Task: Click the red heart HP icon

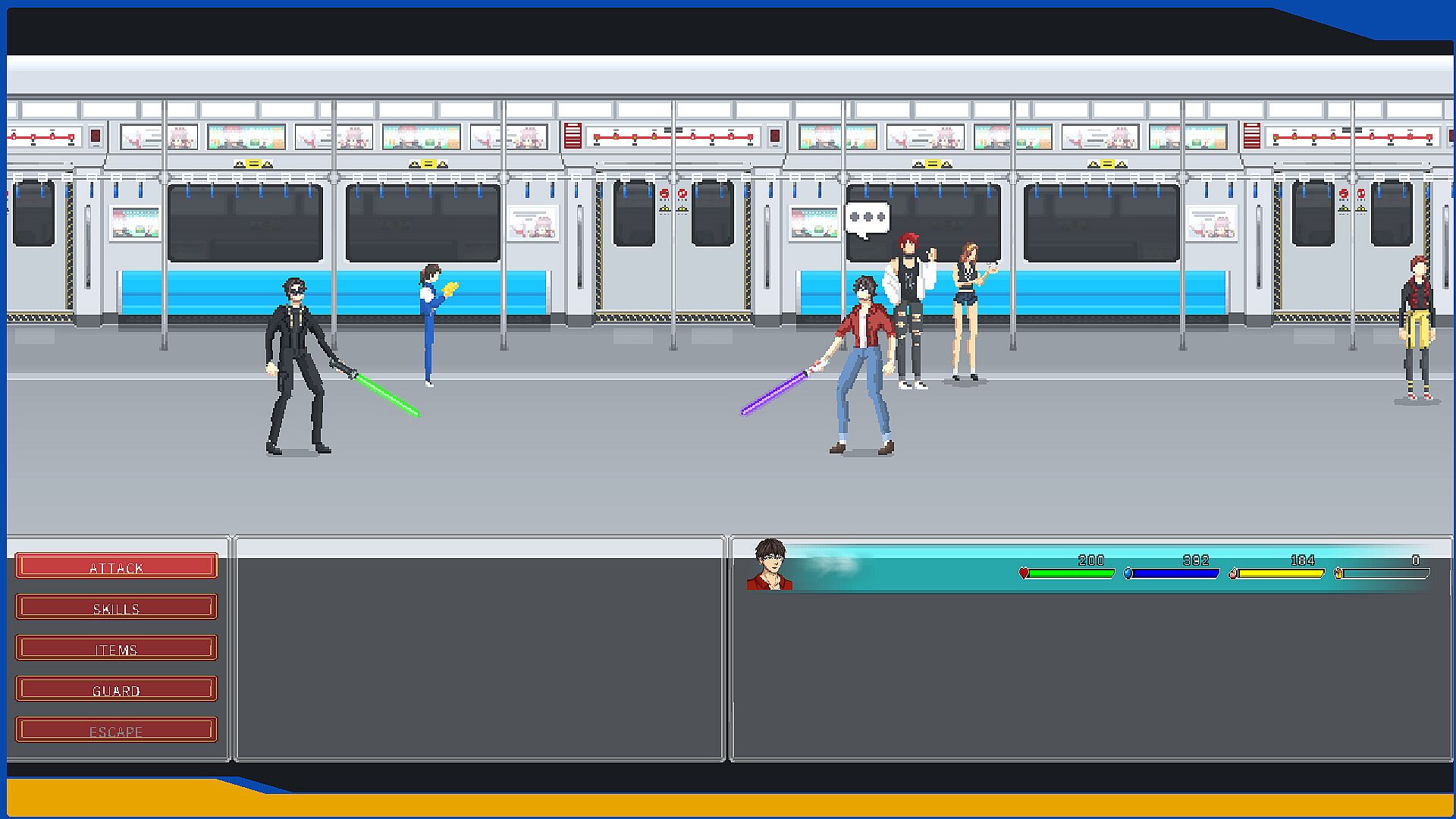Action: 1024,574
